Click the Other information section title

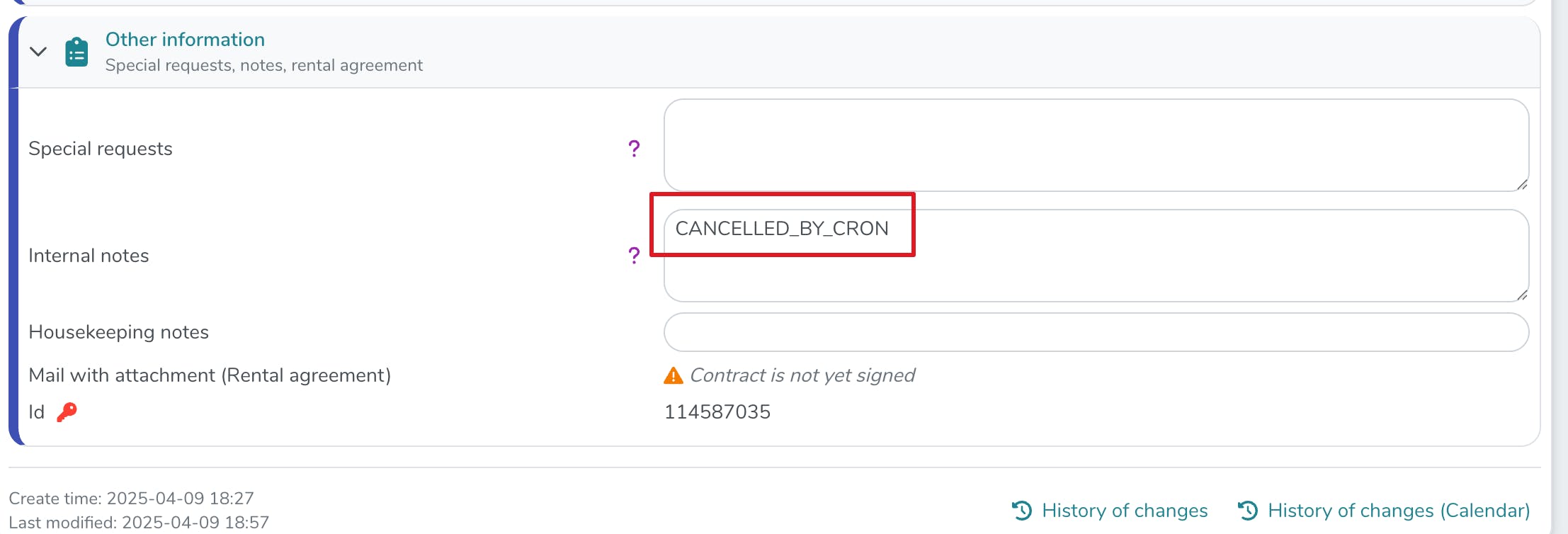click(185, 40)
